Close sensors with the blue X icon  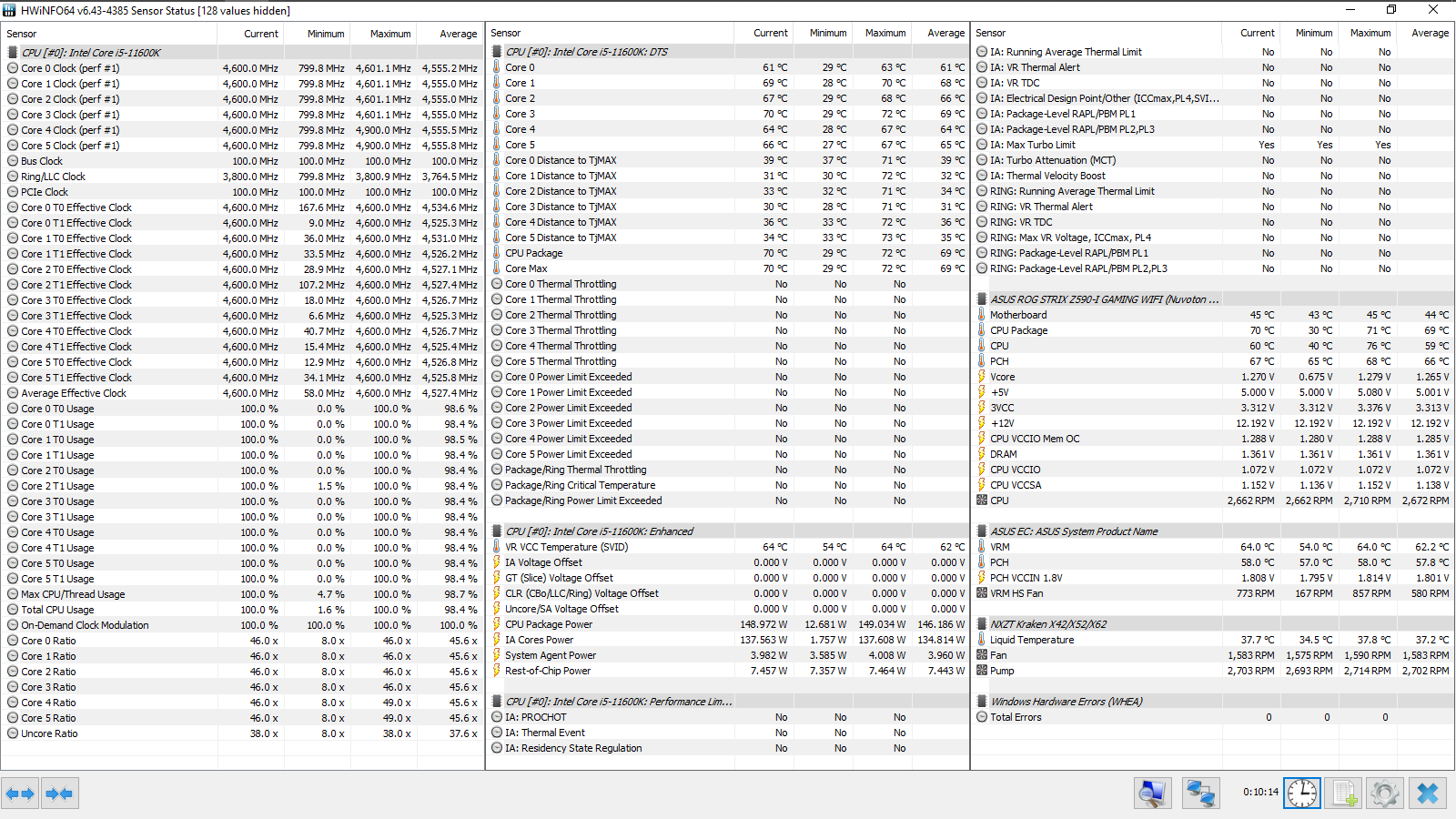(x=1428, y=794)
